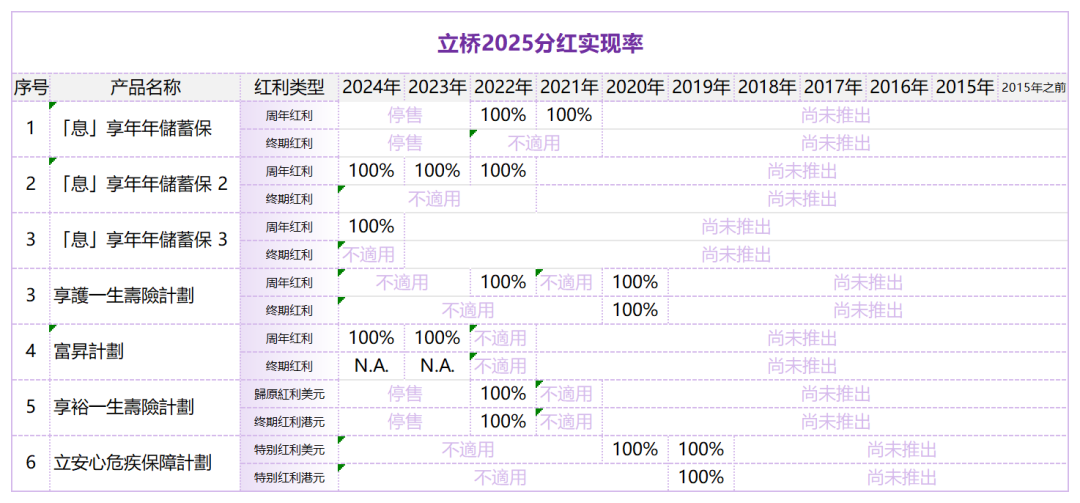
Task: Select product name 享護一生壽險計劃
Action: pyautogui.click(x=145, y=296)
